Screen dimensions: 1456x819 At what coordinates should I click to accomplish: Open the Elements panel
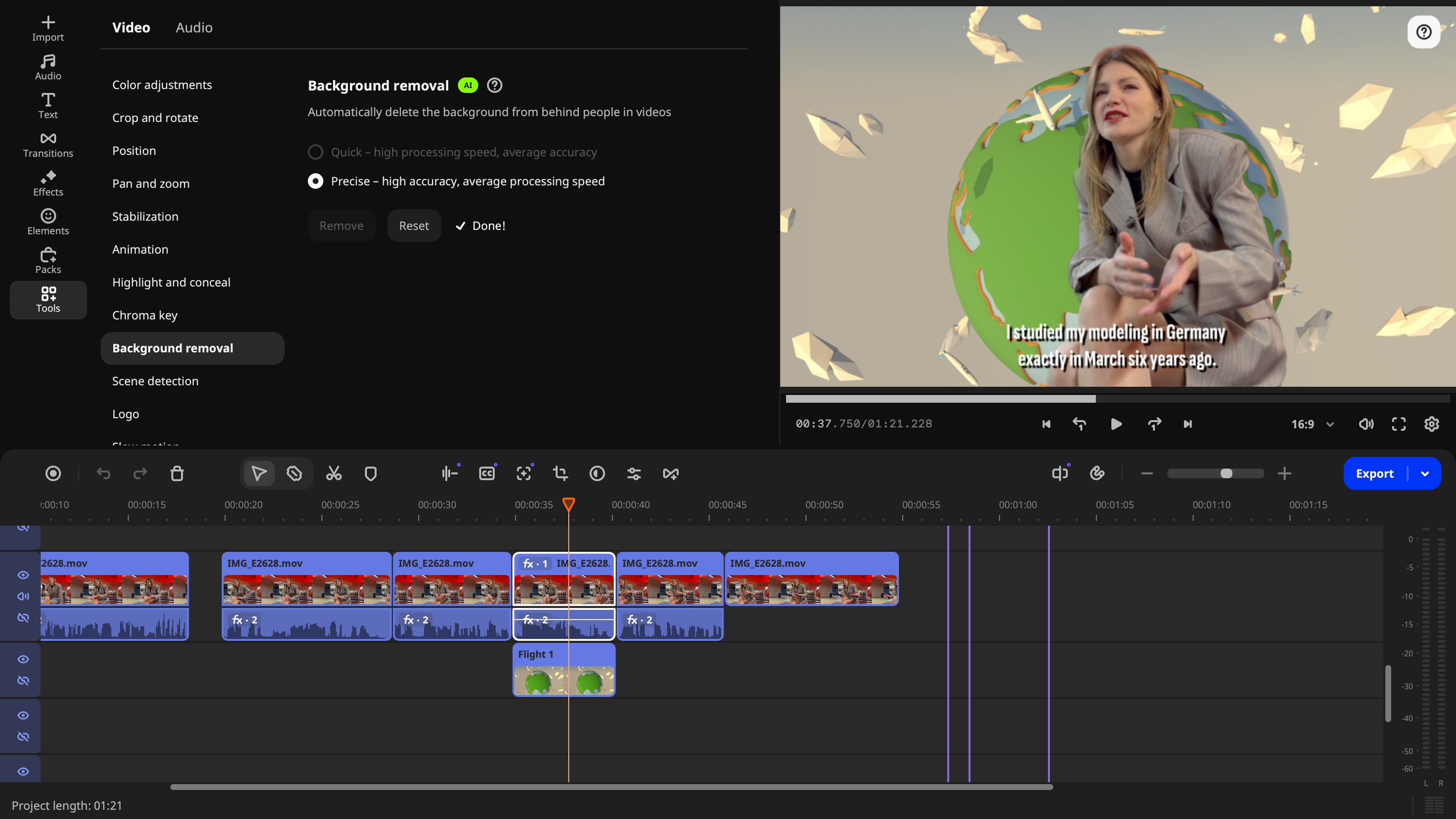[x=48, y=222]
